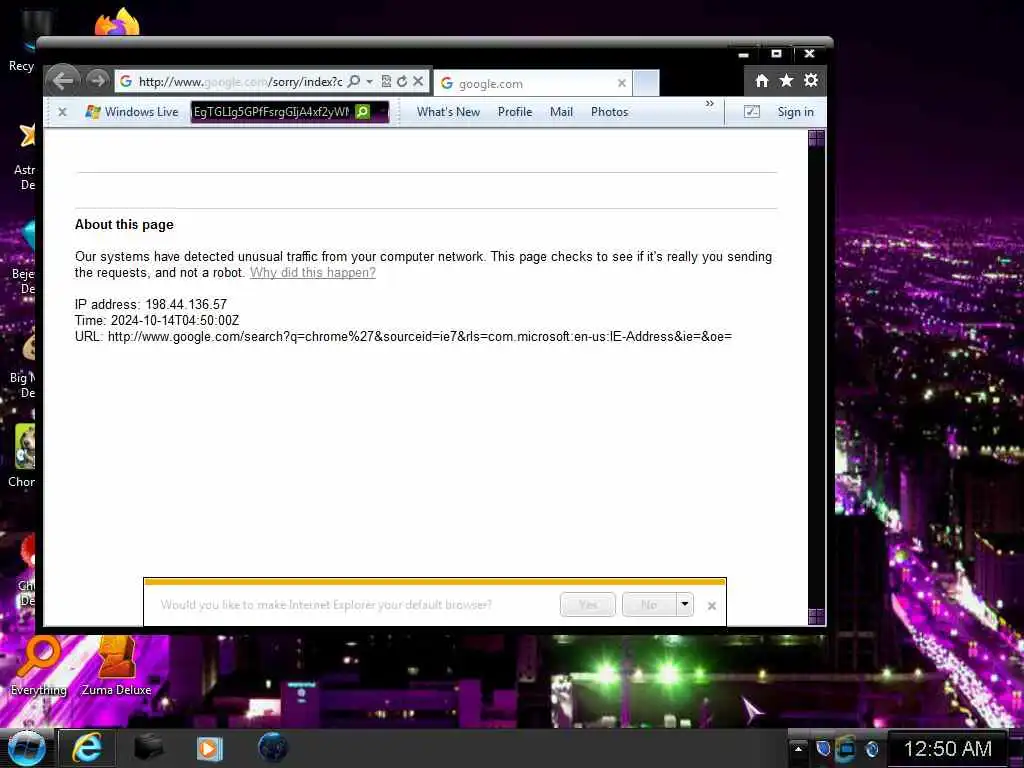Click the google.com/search URL text line
1024x768 pixels.
pyautogui.click(x=403, y=337)
